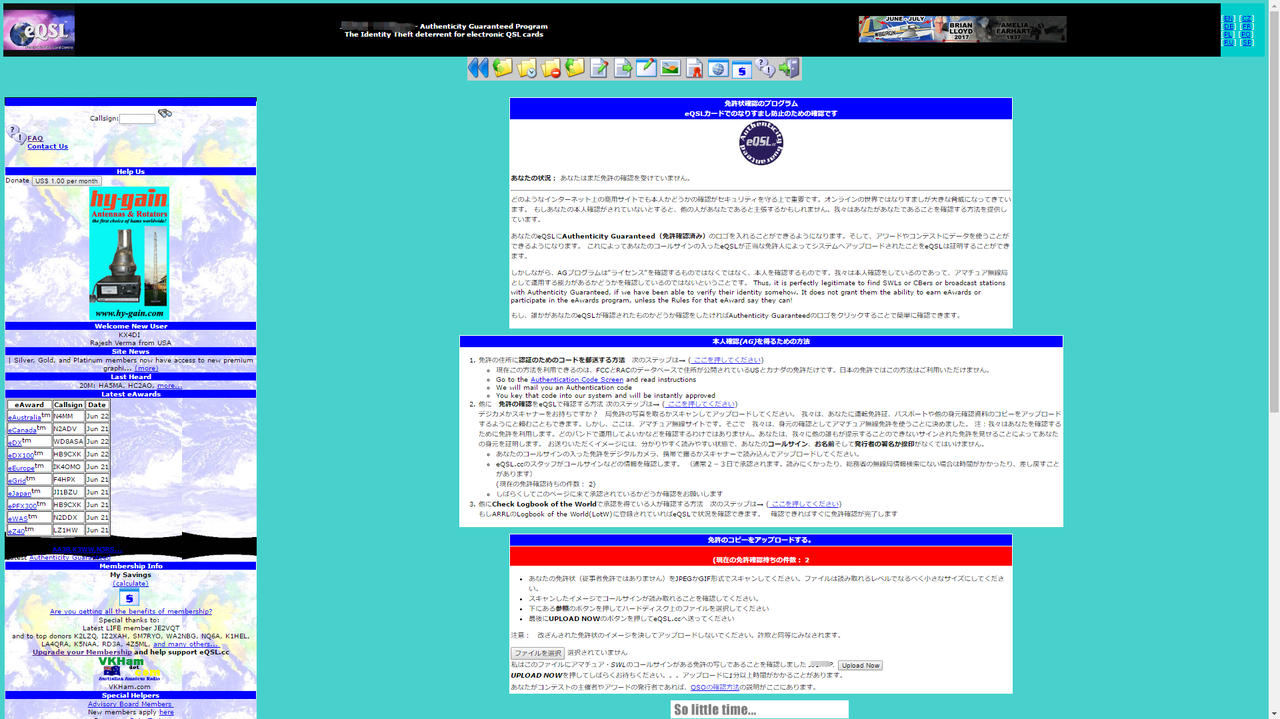1280x719 pixels.
Task: Open the eAustralia award link
Action: (x=24, y=417)
